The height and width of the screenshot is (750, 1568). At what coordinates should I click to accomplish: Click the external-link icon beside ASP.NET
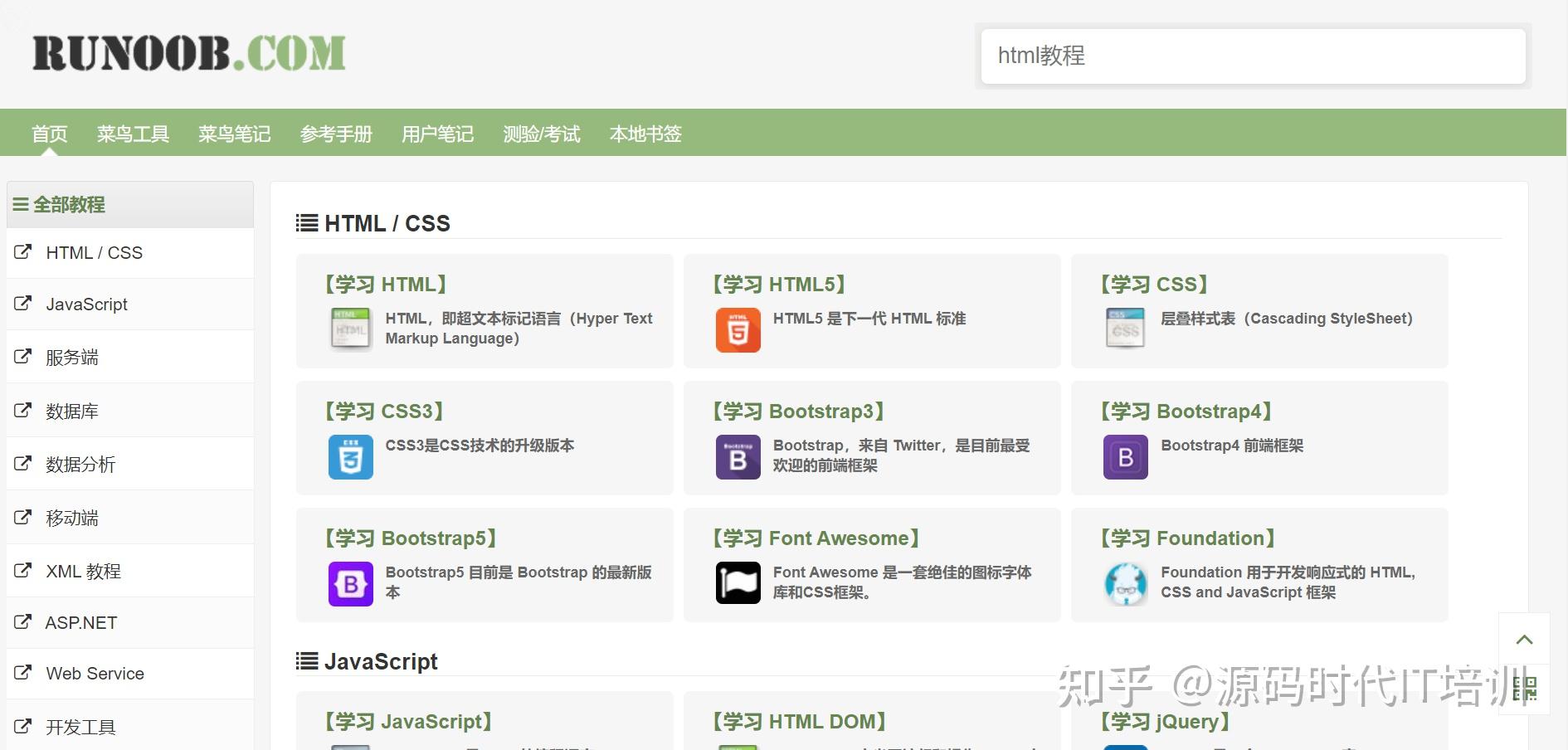click(23, 621)
